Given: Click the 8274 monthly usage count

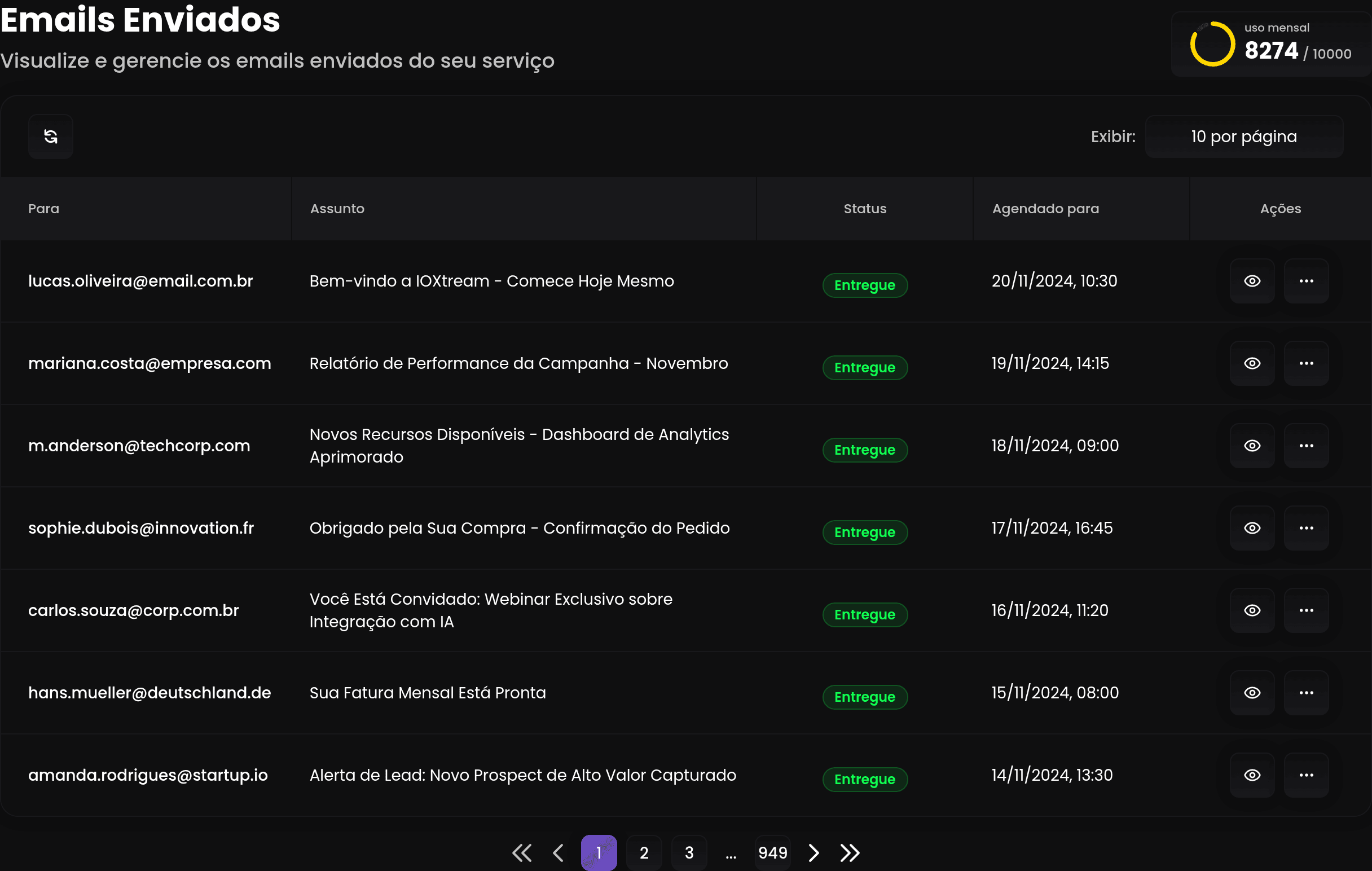Looking at the screenshot, I should click(x=1271, y=51).
